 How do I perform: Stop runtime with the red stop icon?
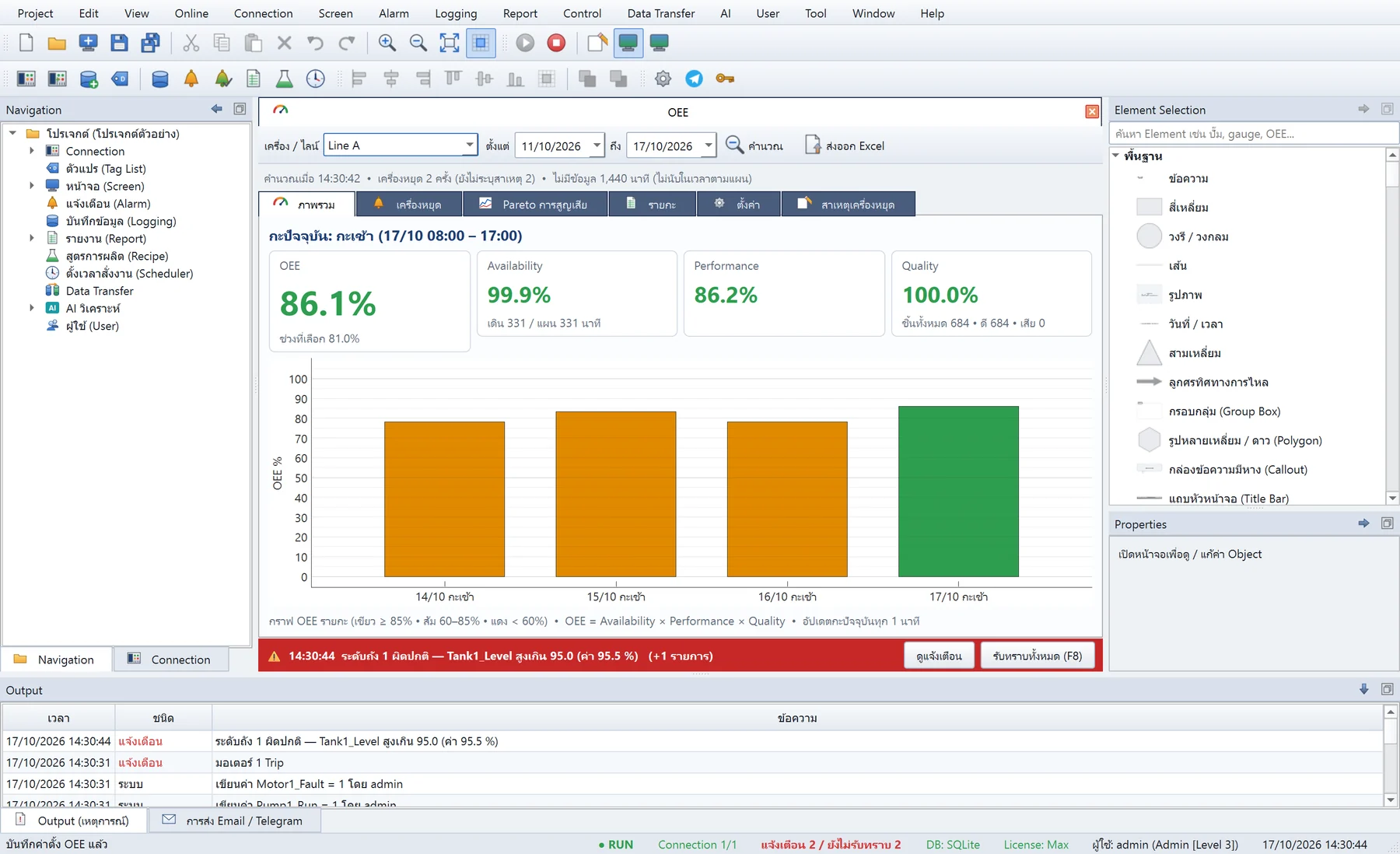point(556,43)
